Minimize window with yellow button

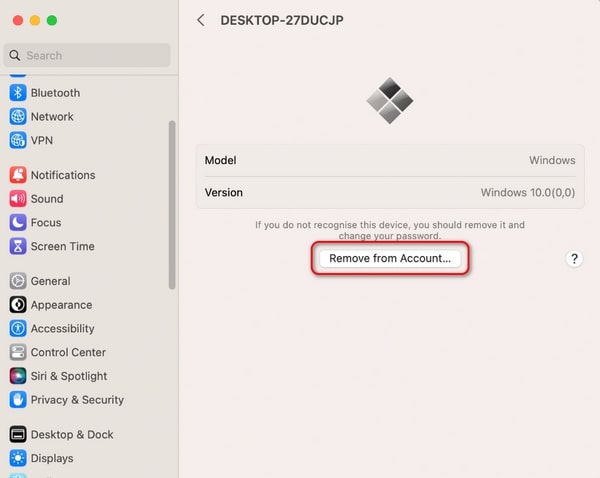click(35, 20)
